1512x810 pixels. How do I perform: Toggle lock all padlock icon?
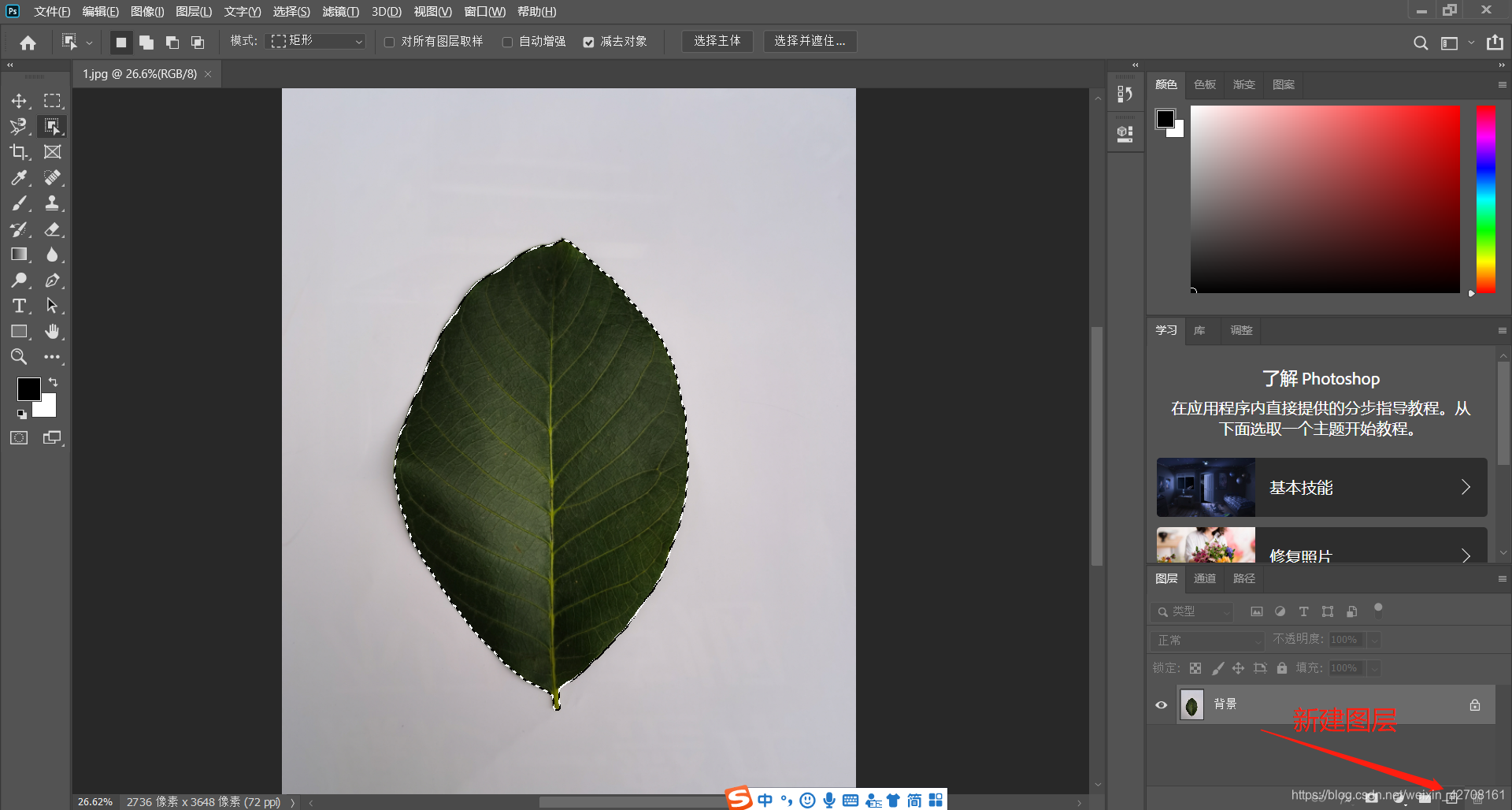[1282, 668]
